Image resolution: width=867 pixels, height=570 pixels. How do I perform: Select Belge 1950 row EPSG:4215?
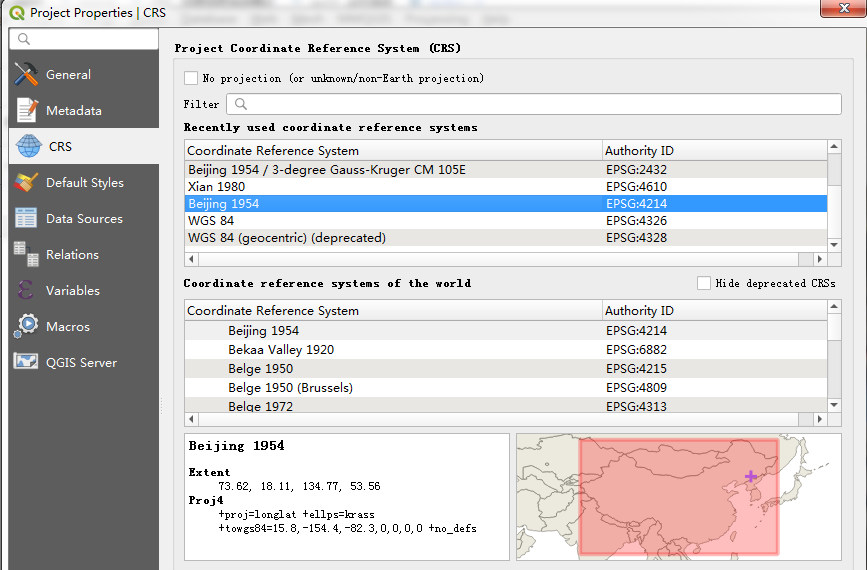tap(506, 369)
